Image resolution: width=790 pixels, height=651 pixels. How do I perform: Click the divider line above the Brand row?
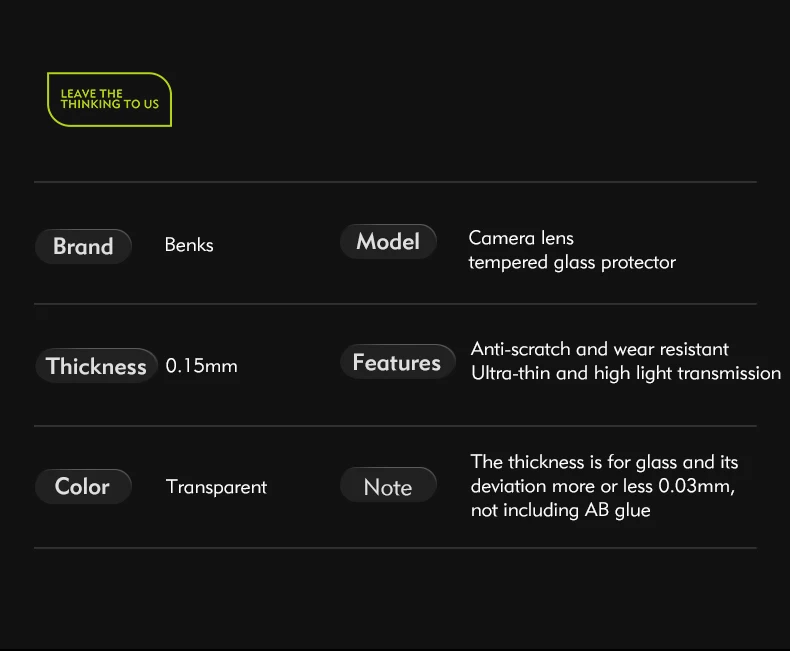click(395, 182)
